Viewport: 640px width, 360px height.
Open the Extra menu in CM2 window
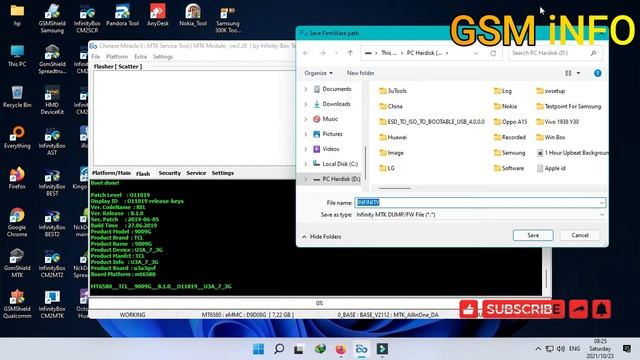tap(140, 56)
